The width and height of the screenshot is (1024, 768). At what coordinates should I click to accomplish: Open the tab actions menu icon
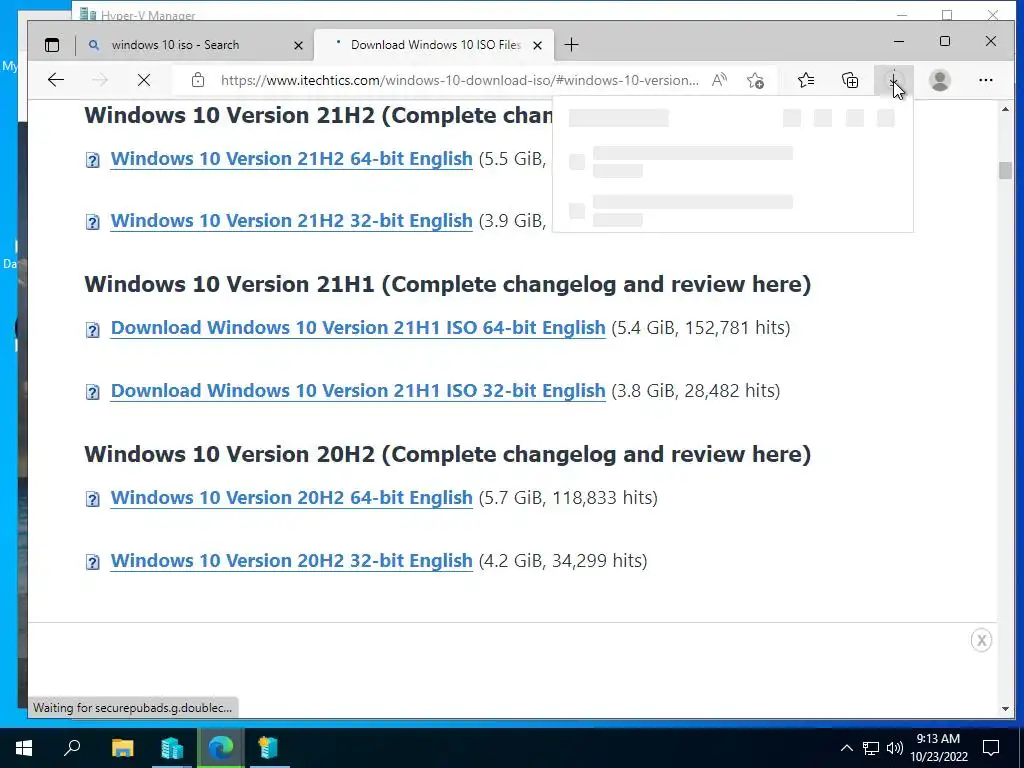pyautogui.click(x=52, y=45)
